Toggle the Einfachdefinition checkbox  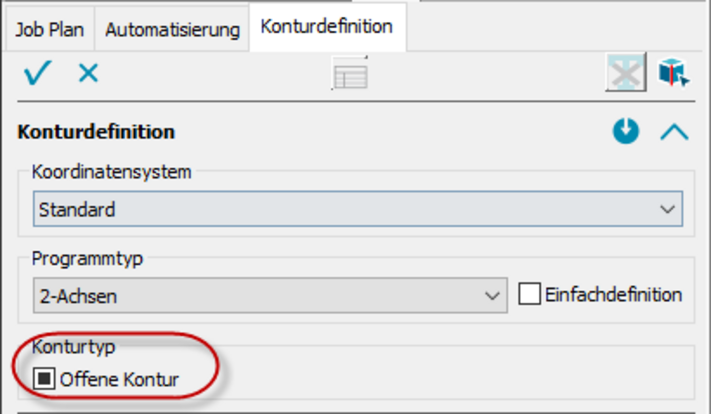tap(530, 295)
